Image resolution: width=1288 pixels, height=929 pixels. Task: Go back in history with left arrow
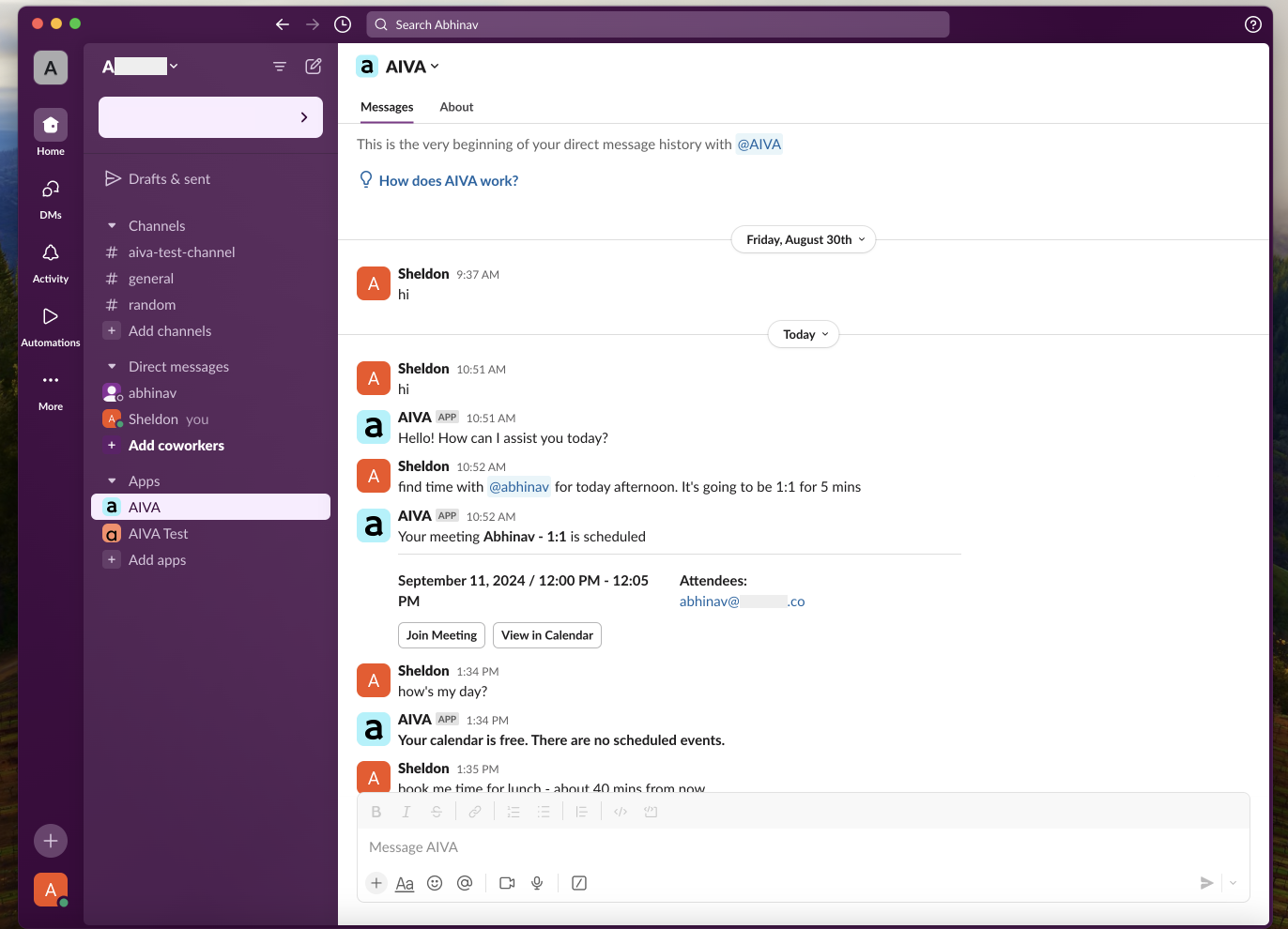283,24
